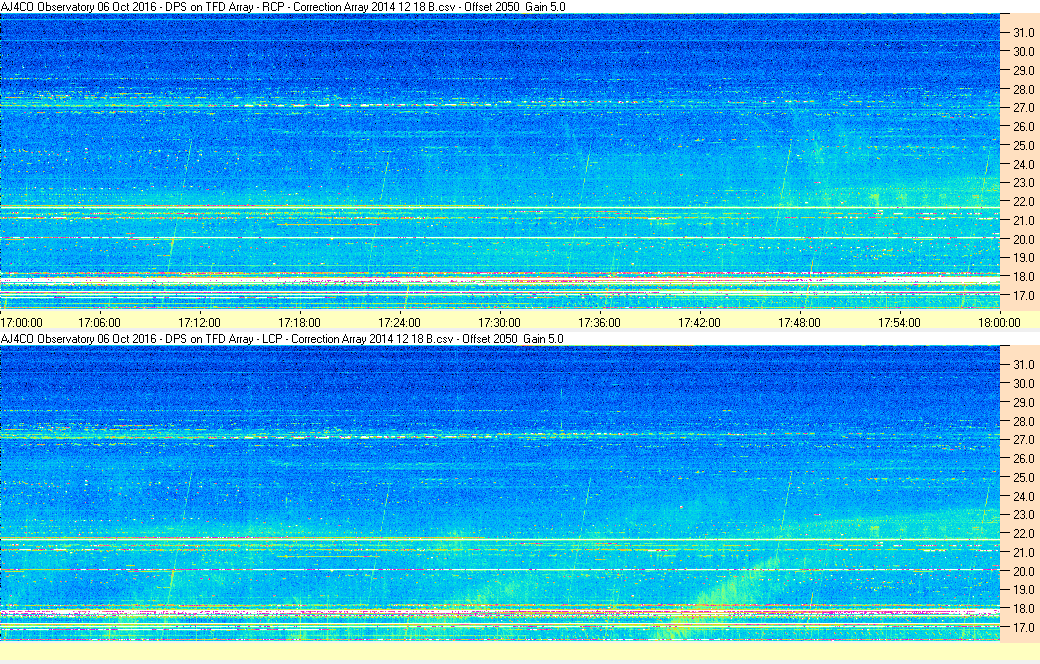Pick the 26.0 frequency label on LCP plot

[x=1023, y=458]
